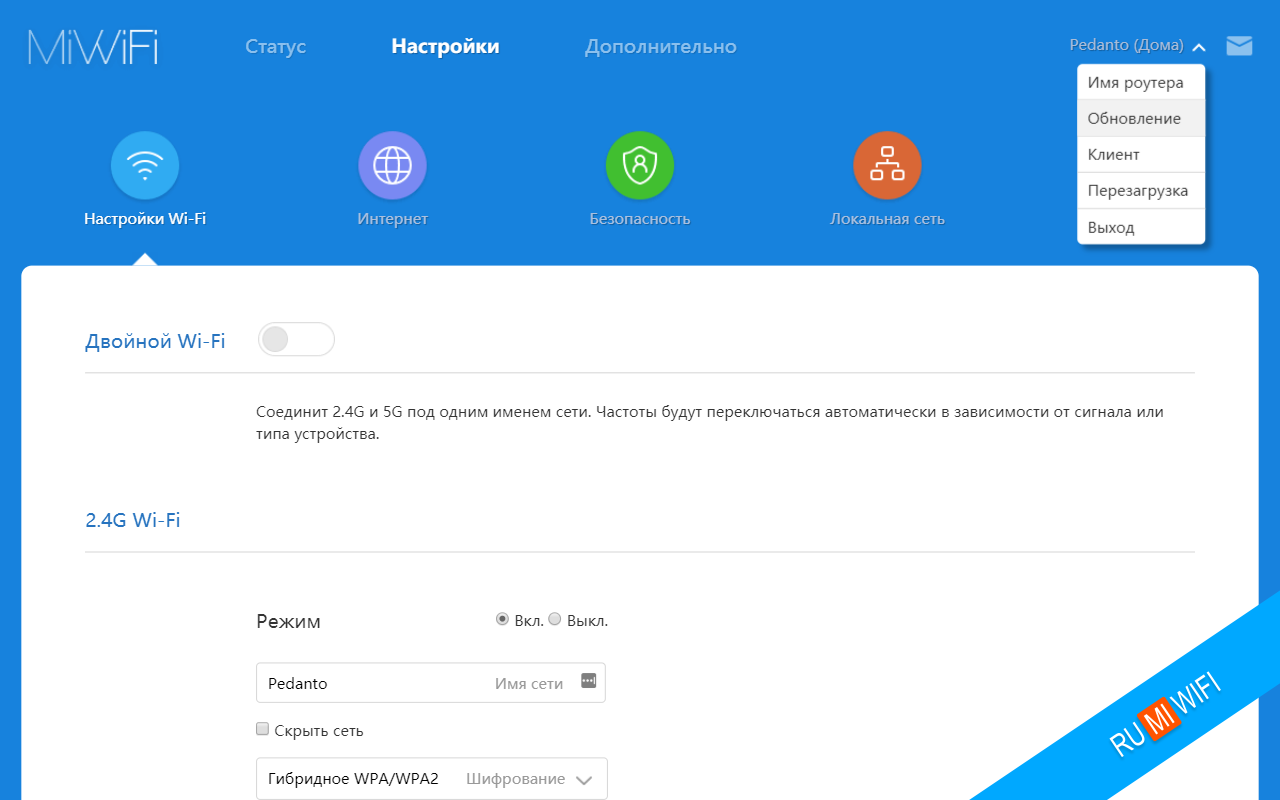Choose 'Клиент' from the menu
The image size is (1280, 800).
pos(1141,155)
